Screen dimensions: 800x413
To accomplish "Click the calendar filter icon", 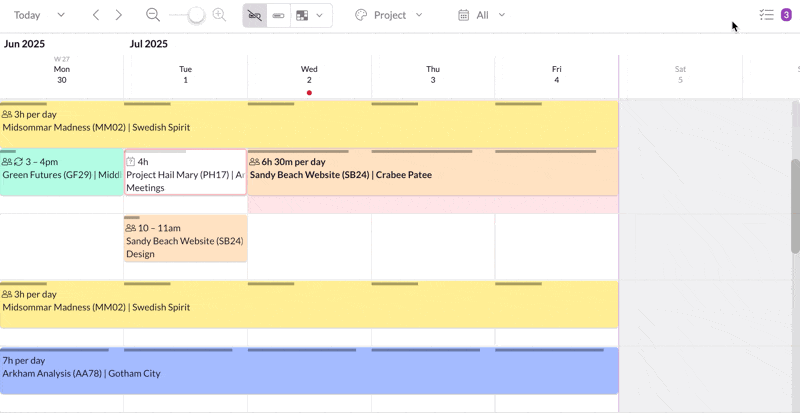I will 463,15.
